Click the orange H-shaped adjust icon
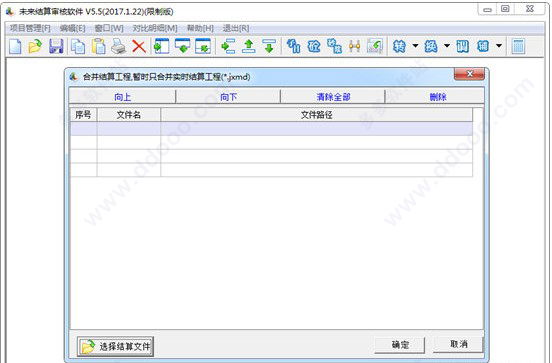The width and height of the screenshot is (552, 363). (x=355, y=46)
